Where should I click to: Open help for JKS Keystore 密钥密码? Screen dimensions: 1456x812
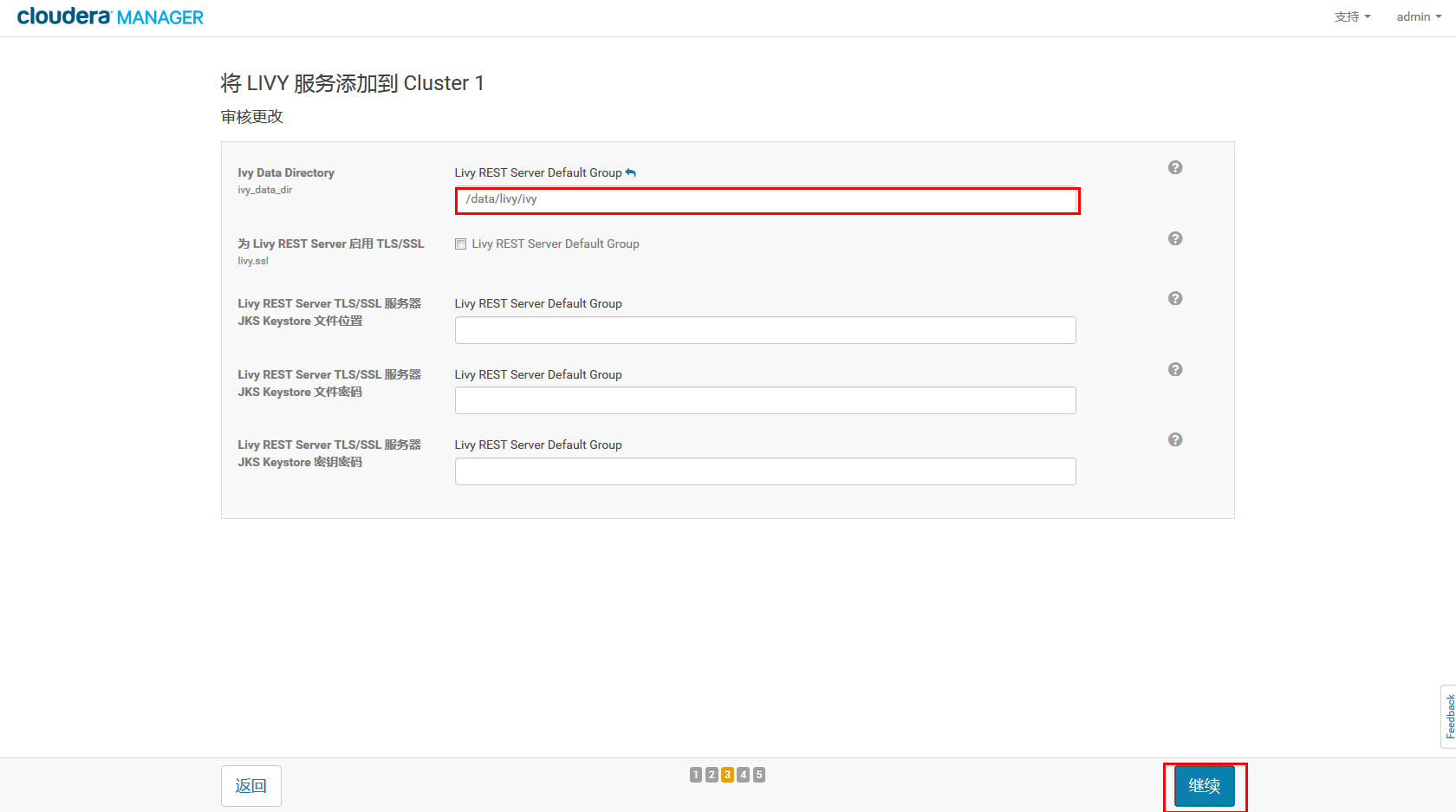pyautogui.click(x=1175, y=439)
